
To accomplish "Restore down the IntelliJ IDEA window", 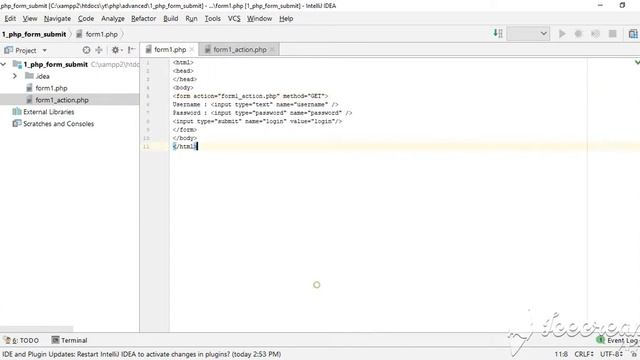I will tap(622, 5).
